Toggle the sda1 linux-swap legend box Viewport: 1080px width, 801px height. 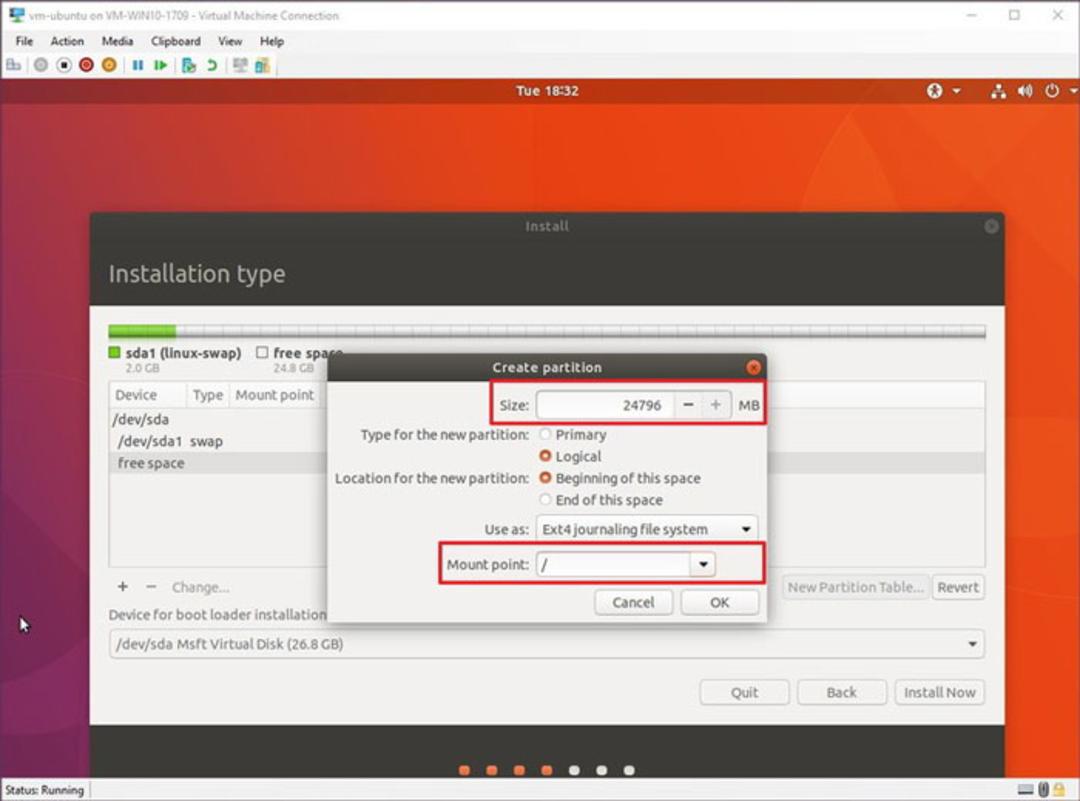tap(114, 353)
